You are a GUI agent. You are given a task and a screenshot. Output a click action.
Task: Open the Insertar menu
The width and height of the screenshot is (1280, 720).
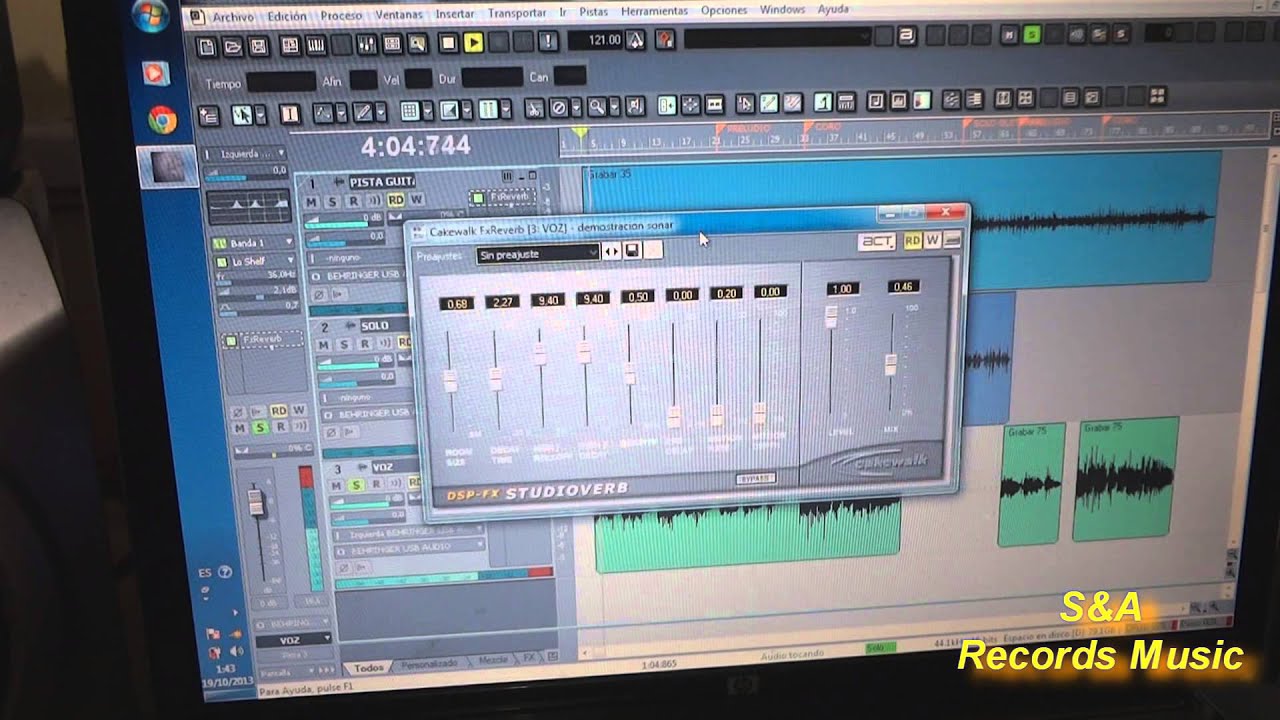click(x=455, y=14)
